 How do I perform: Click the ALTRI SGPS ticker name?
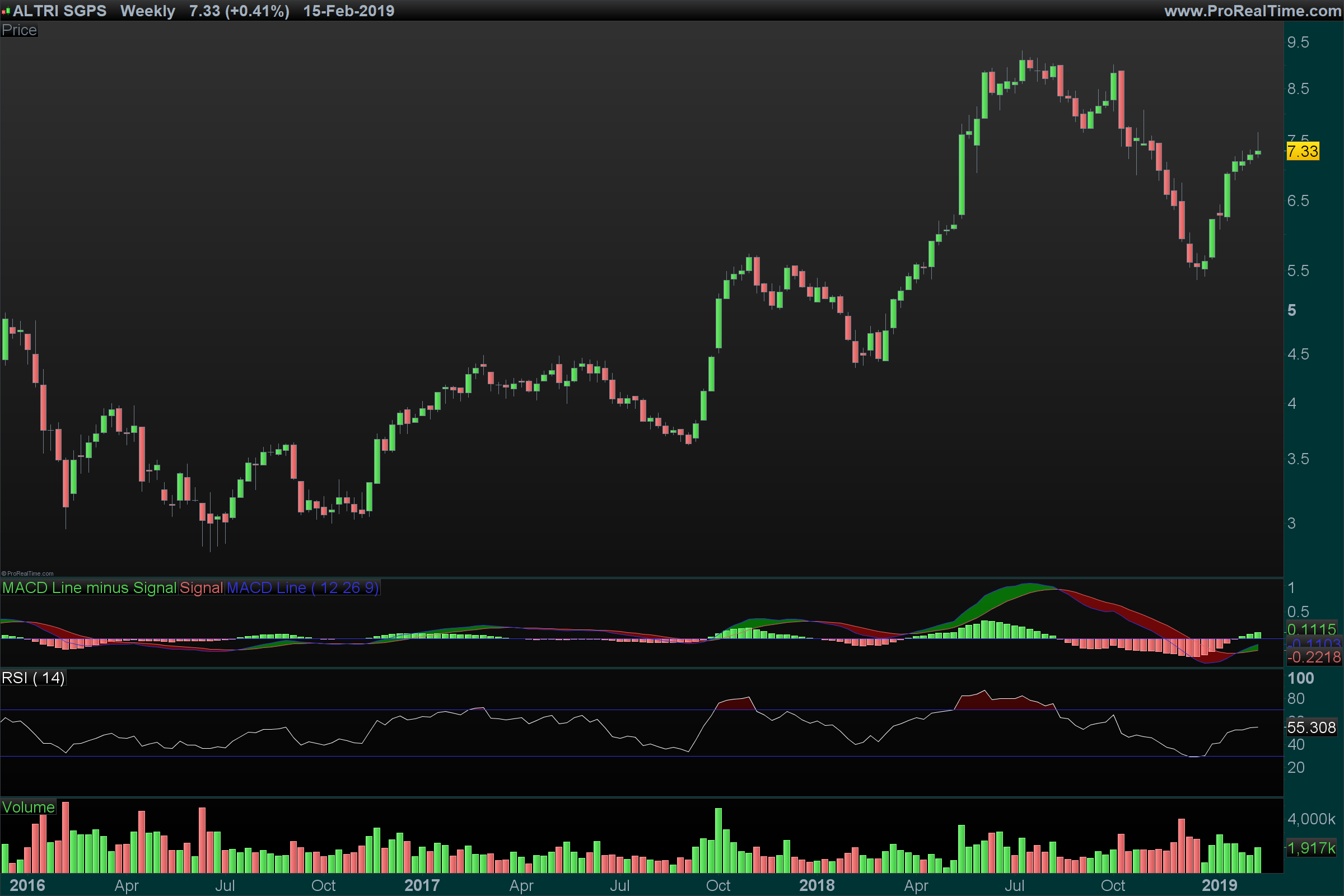59,11
